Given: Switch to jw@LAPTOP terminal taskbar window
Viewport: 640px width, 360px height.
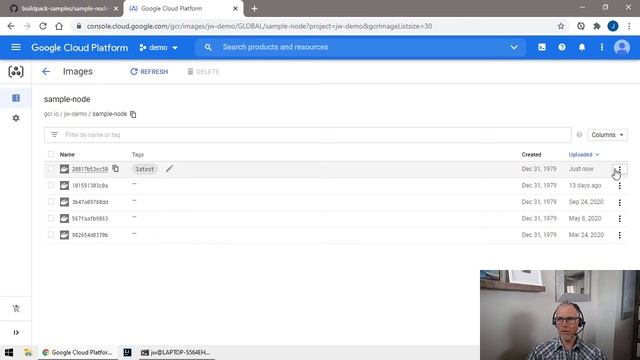Looking at the screenshot, I should tap(176, 353).
